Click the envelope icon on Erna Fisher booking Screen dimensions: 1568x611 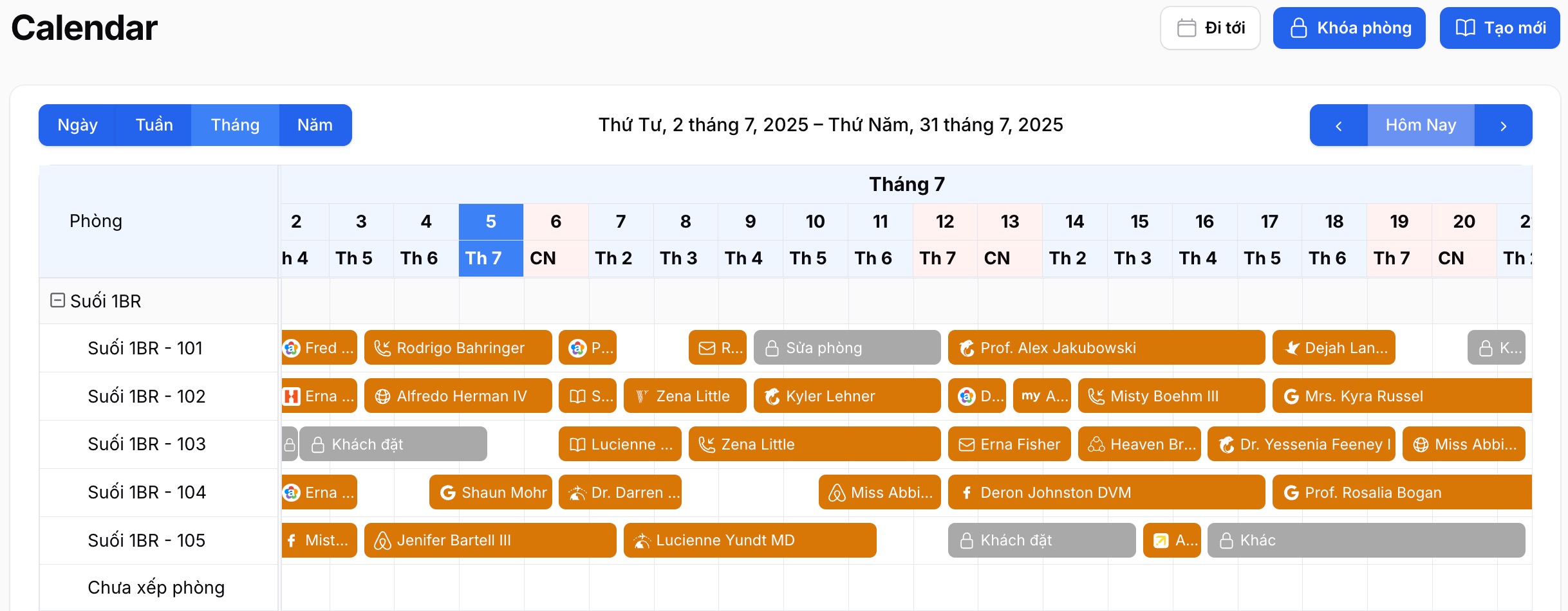click(x=966, y=444)
